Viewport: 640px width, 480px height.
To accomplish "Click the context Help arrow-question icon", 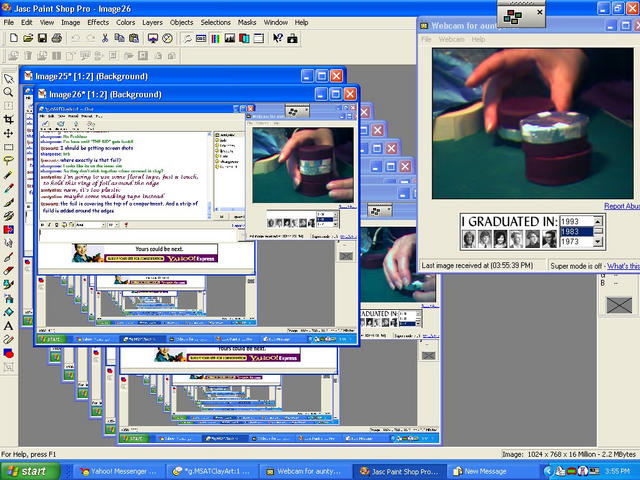I will point(278,38).
